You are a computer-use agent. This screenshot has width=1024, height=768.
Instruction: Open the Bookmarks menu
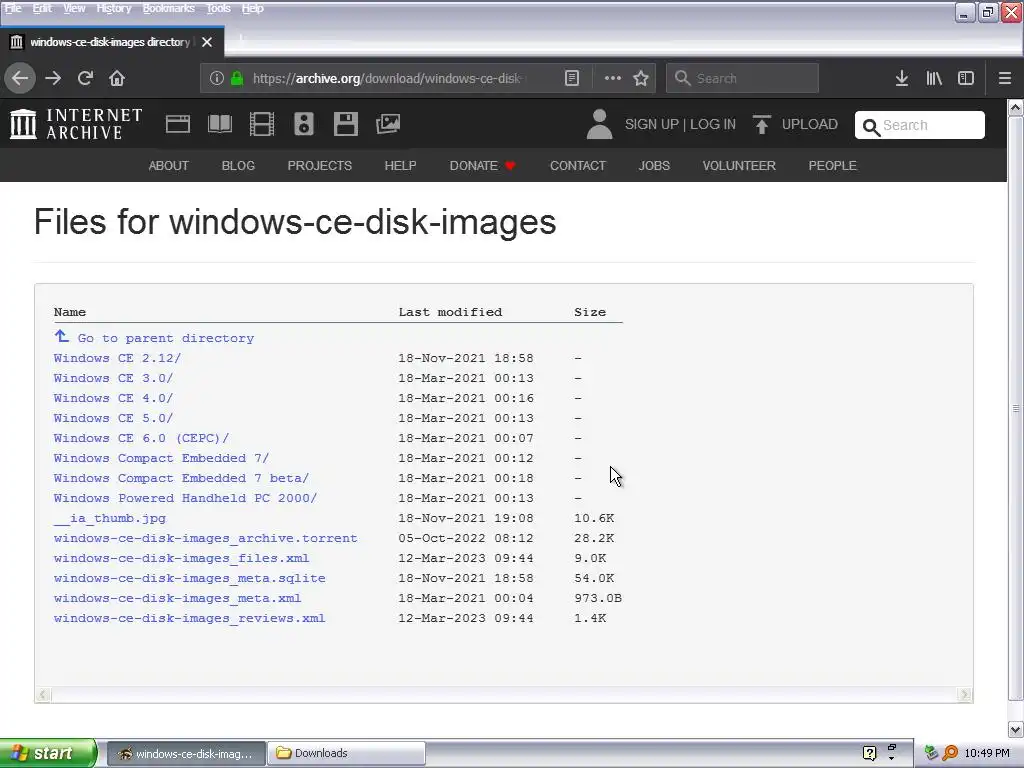pos(168,8)
